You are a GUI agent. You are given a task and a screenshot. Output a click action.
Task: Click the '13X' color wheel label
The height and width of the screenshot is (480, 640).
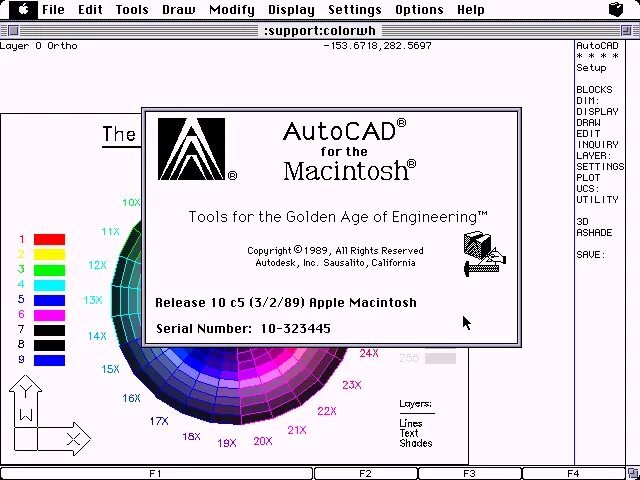click(x=93, y=300)
